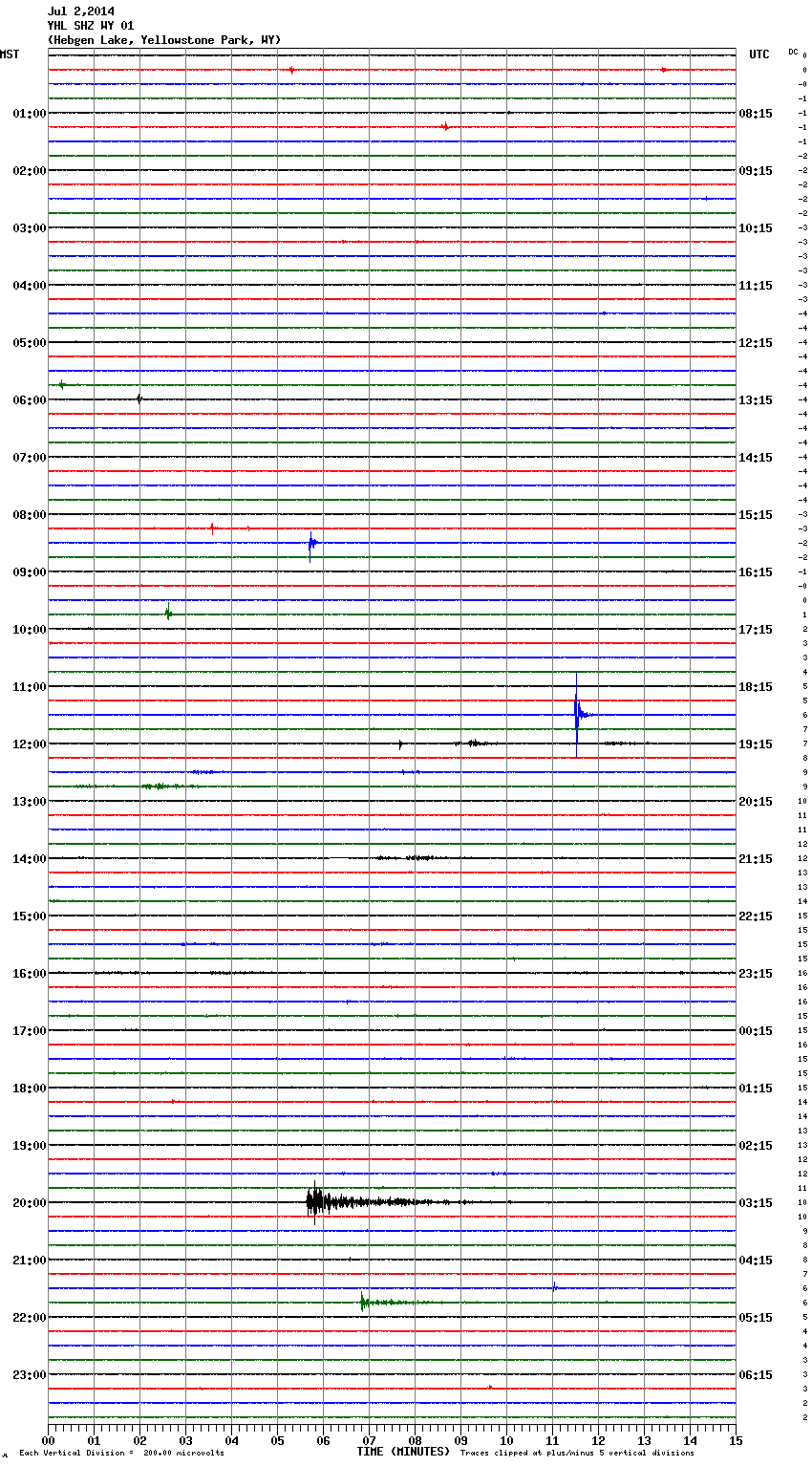This screenshot has height=1466, width=812.
Task: Click the 08:15 UTC time label
Action: tap(756, 113)
